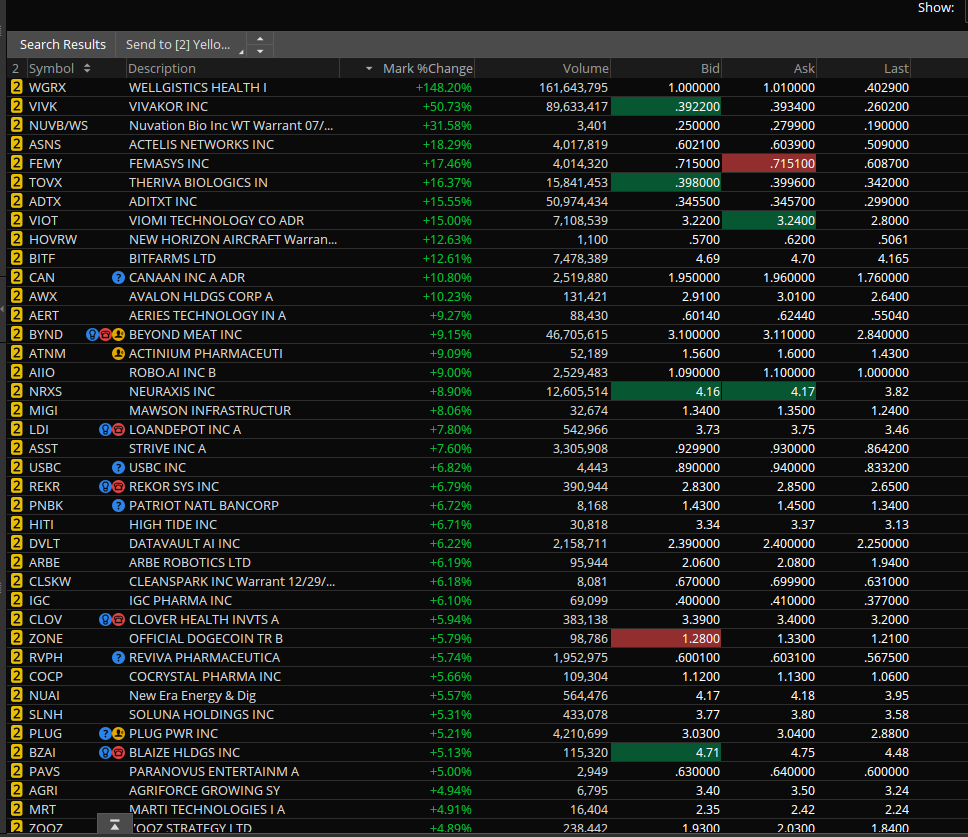Sort by the Volume column header
The image size is (968, 837).
585,69
